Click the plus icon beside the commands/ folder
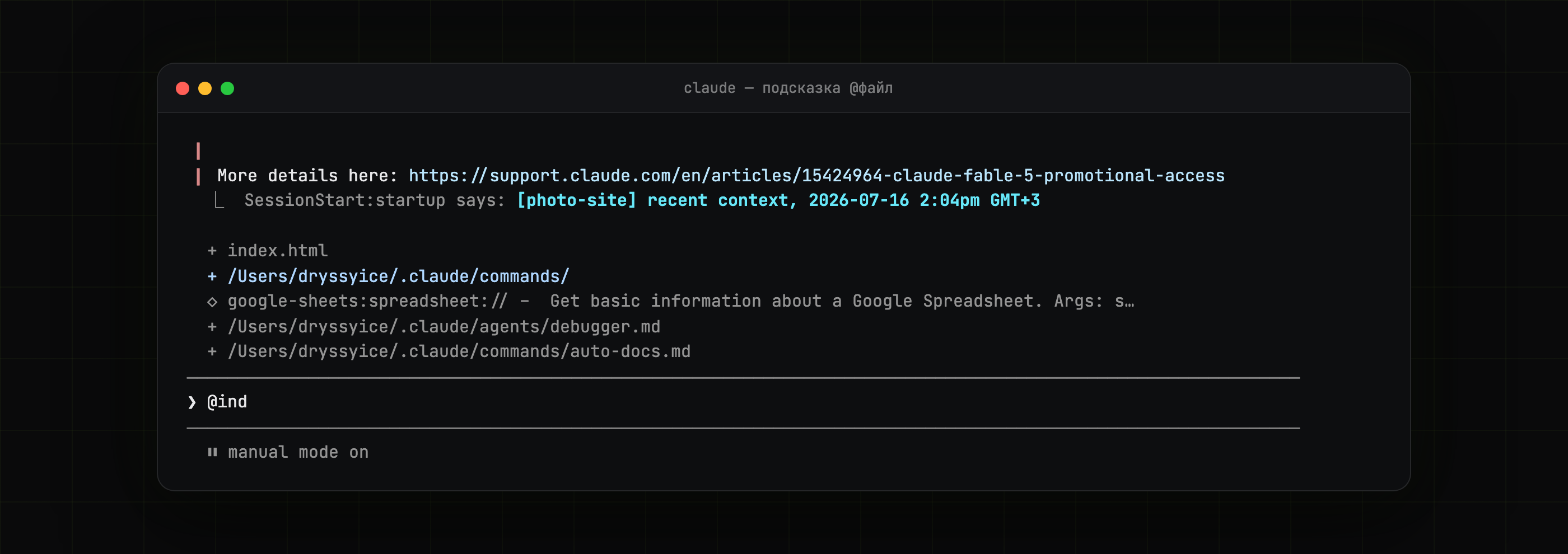The image size is (1568, 554). [212, 276]
